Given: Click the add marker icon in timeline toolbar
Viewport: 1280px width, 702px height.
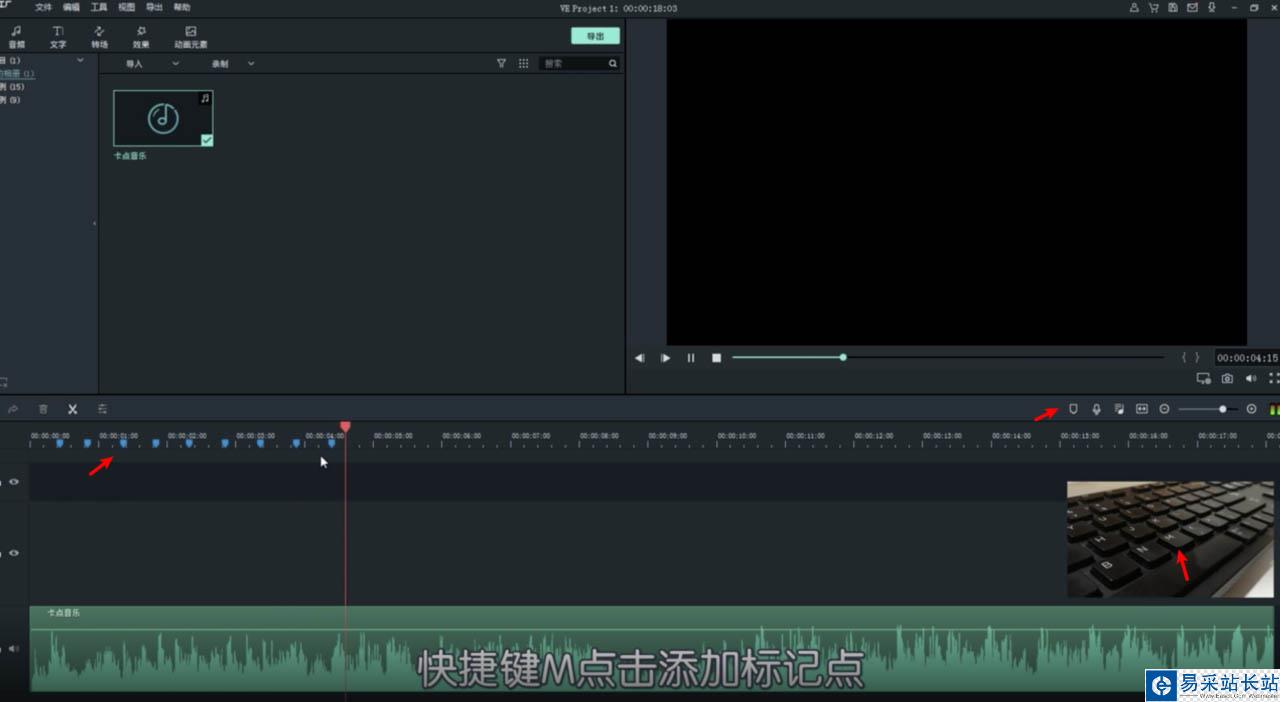Looking at the screenshot, I should (x=1073, y=409).
